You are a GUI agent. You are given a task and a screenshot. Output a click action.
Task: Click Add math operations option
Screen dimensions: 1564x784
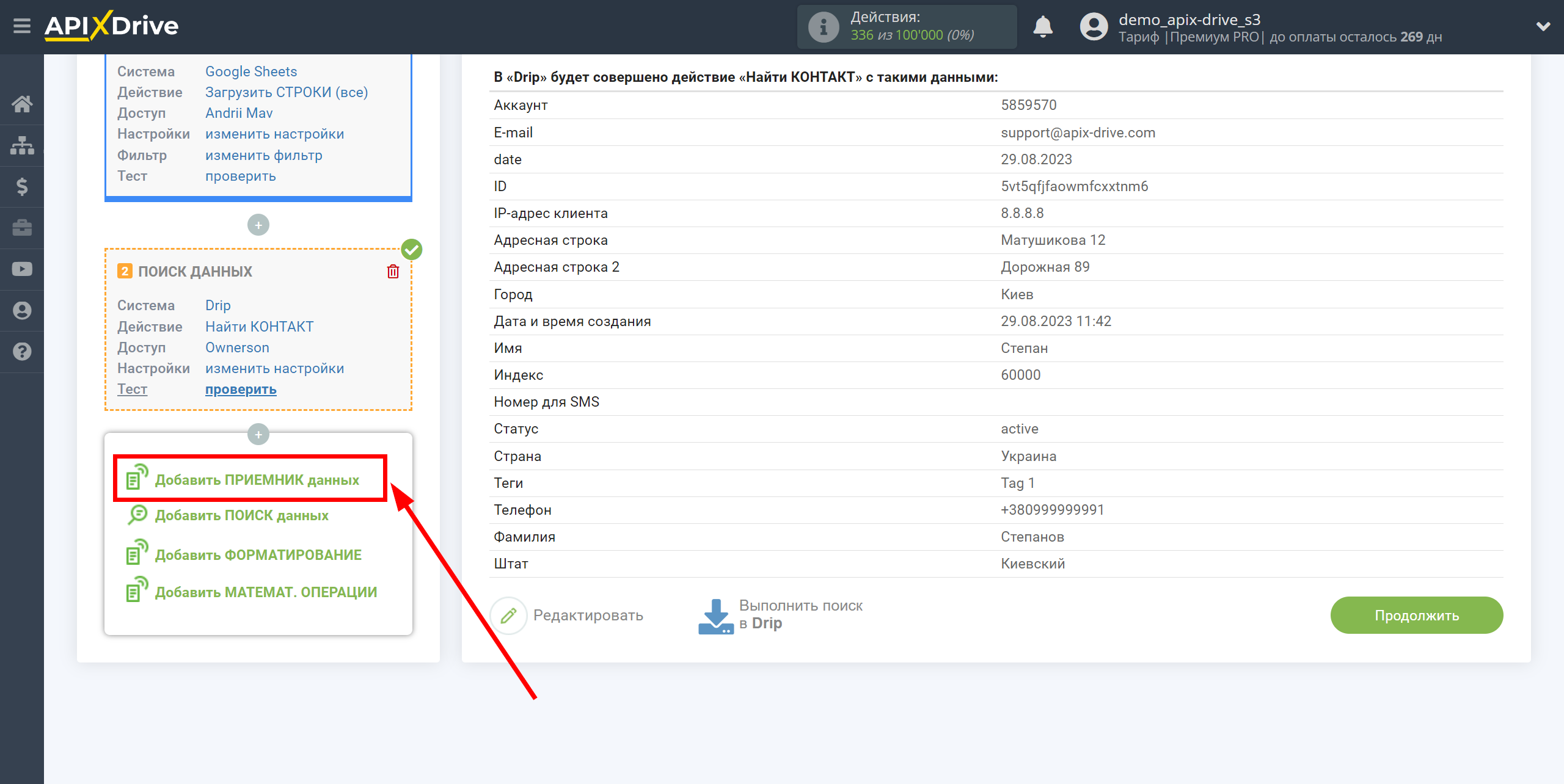266,592
